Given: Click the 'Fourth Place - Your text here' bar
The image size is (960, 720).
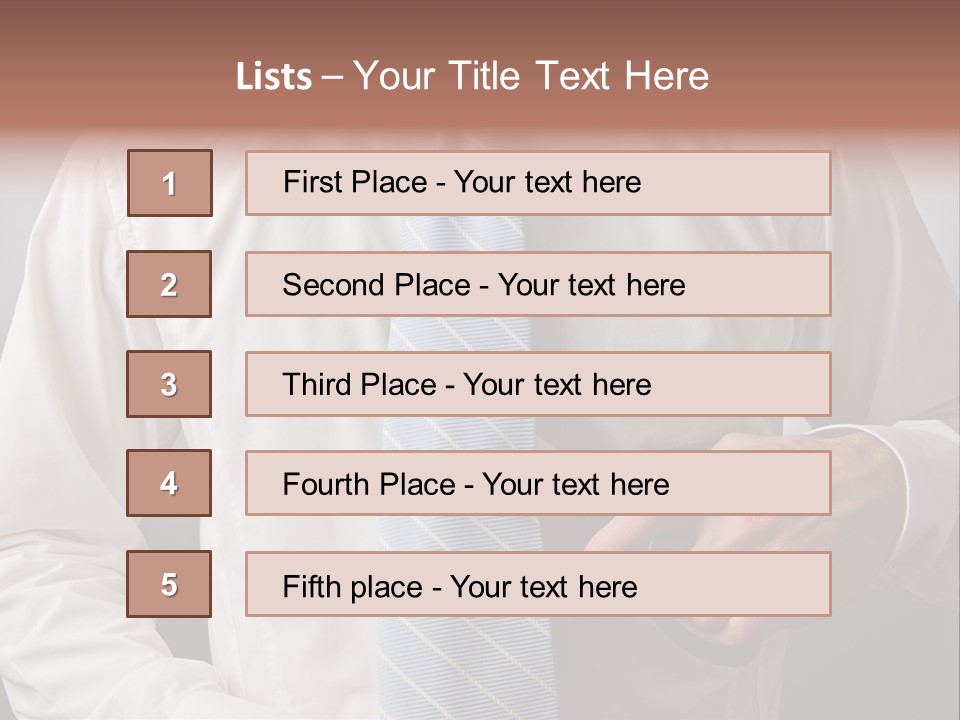Looking at the screenshot, I should point(538,484).
